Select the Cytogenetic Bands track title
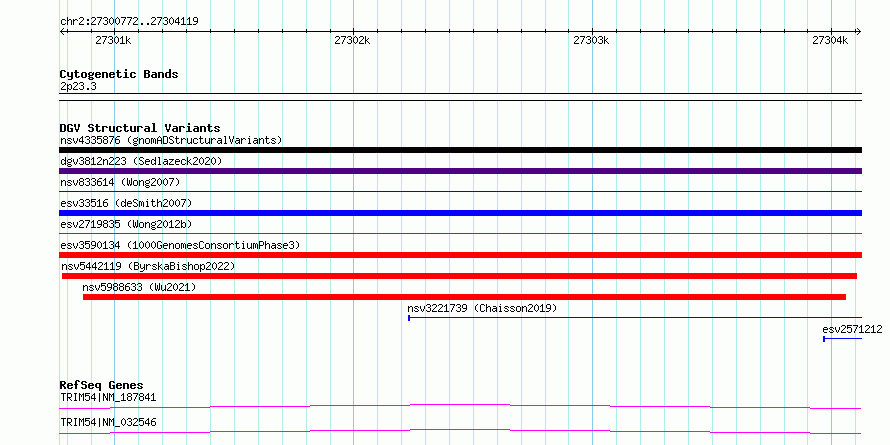This screenshot has height=445, width=890. [x=119, y=74]
